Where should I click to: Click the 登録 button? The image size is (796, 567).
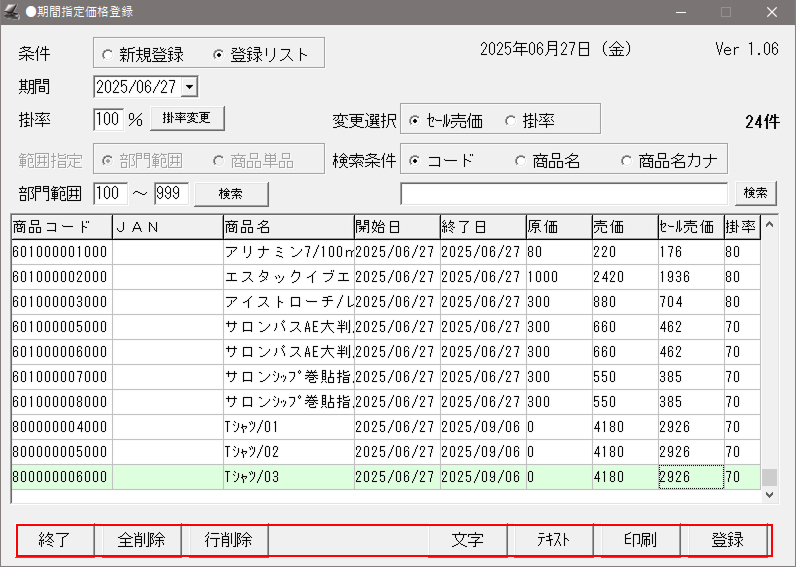pyautogui.click(x=727, y=540)
